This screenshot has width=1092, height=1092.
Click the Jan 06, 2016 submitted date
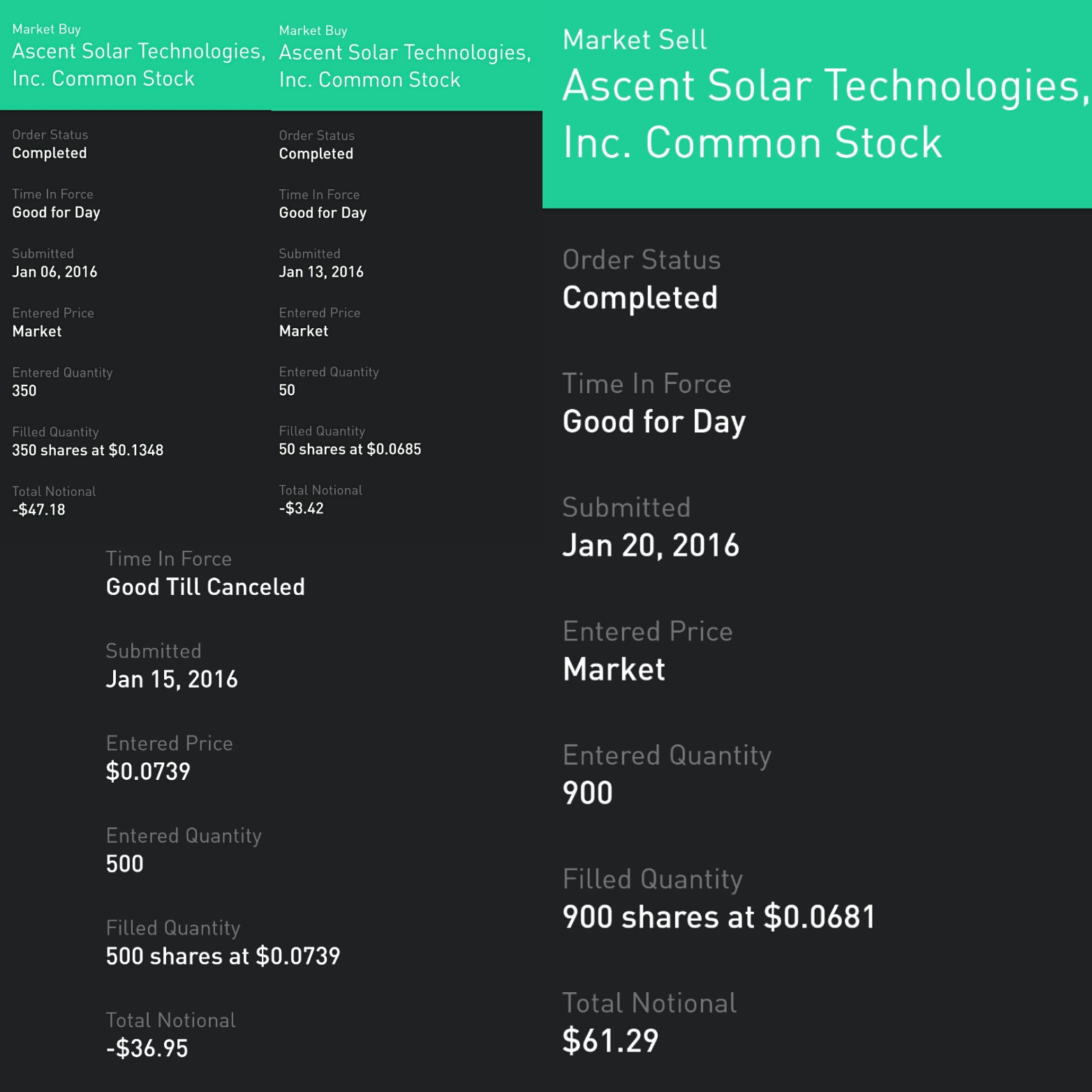click(54, 272)
